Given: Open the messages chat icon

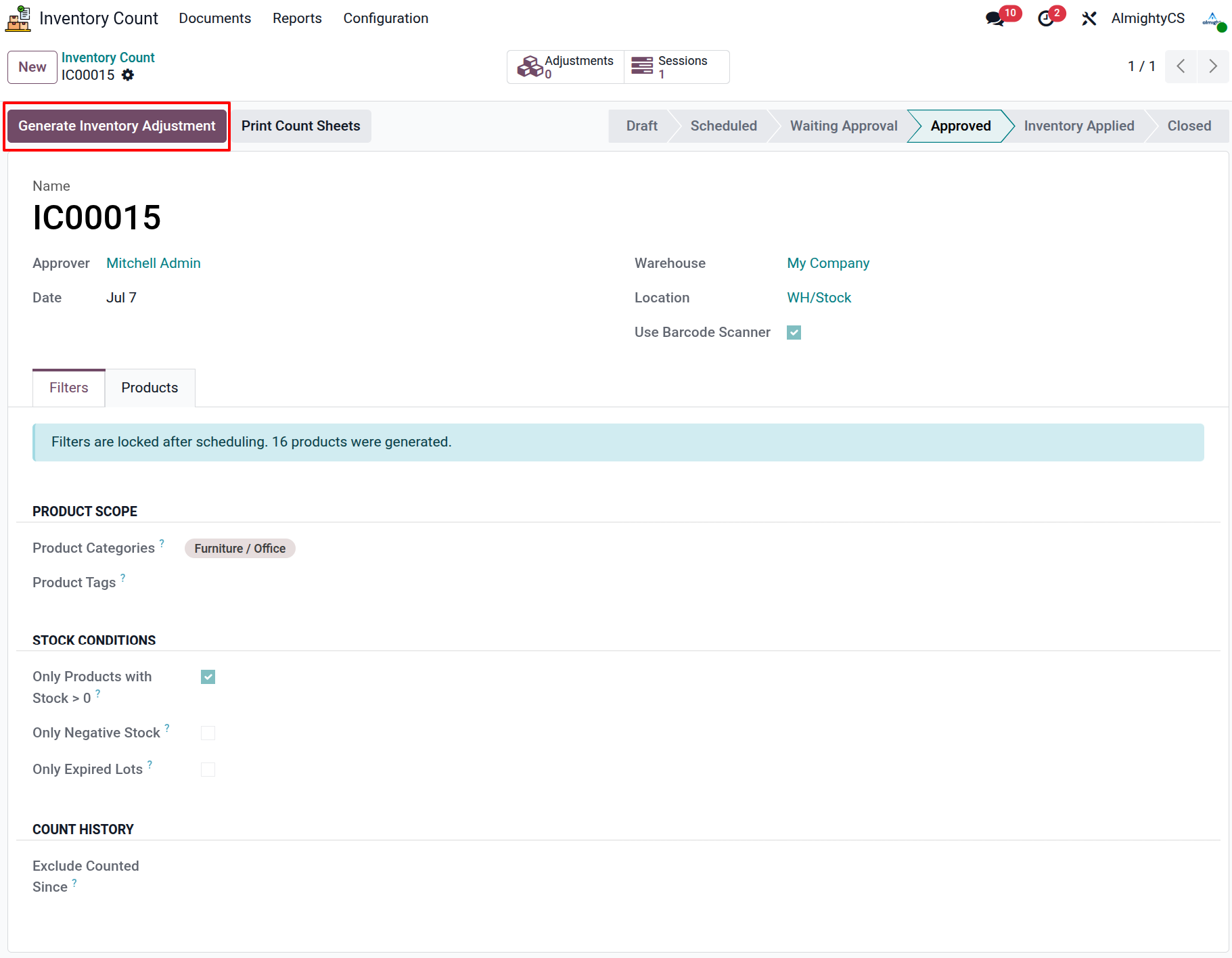Looking at the screenshot, I should (x=995, y=18).
